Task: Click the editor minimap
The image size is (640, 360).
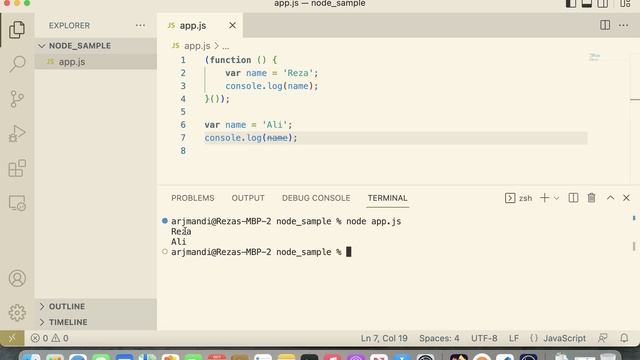Action: [x=595, y=57]
